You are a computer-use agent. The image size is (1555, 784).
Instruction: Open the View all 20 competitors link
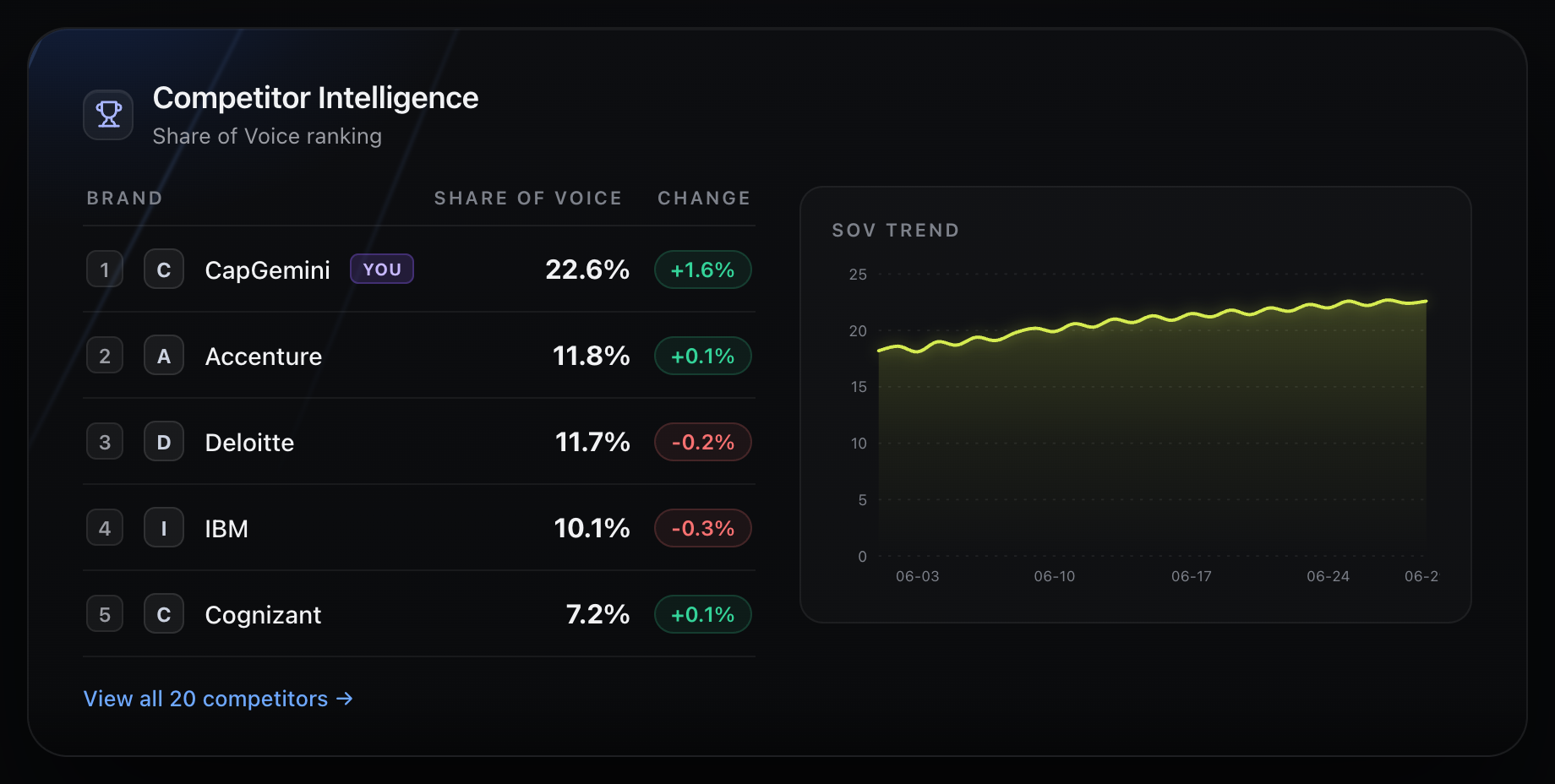218,699
